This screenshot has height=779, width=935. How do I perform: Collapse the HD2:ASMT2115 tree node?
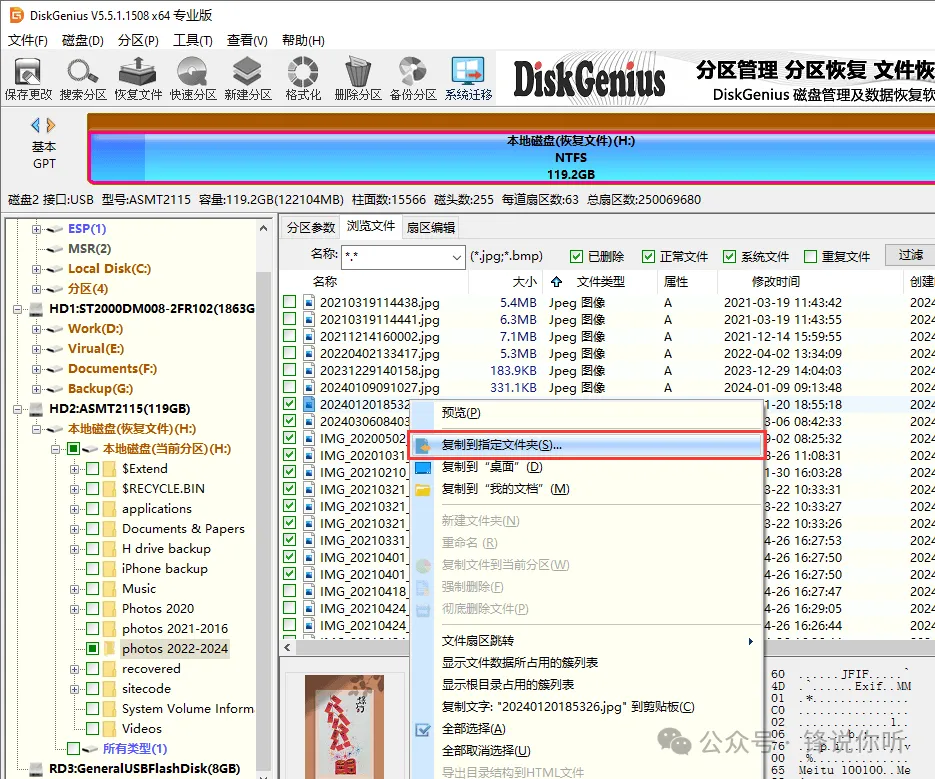pos(17,409)
